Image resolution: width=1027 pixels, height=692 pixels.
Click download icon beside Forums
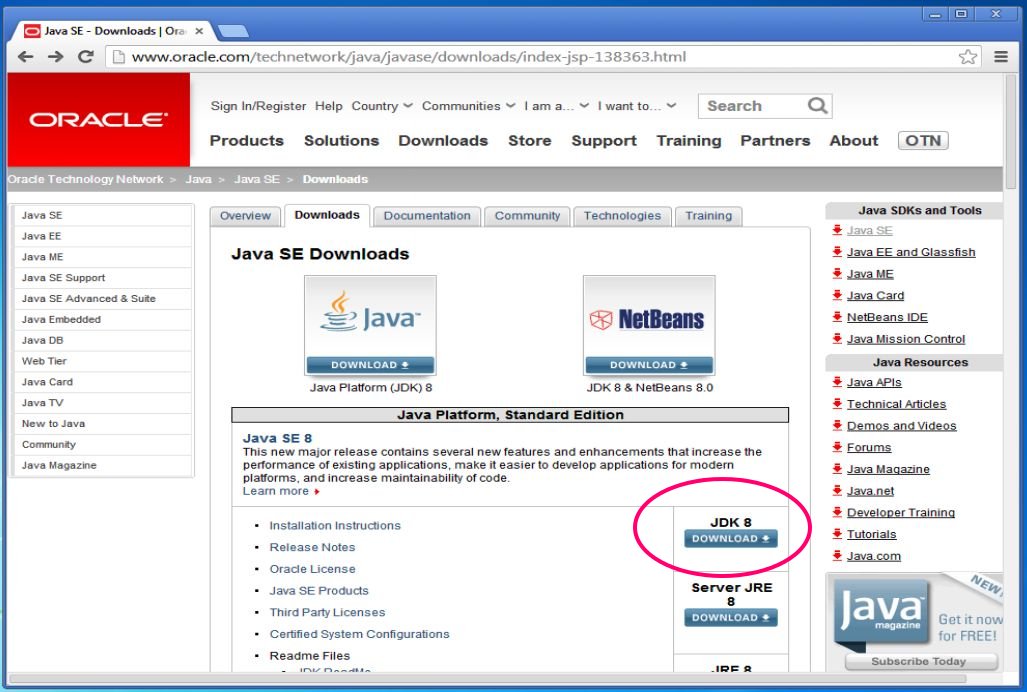pos(837,446)
